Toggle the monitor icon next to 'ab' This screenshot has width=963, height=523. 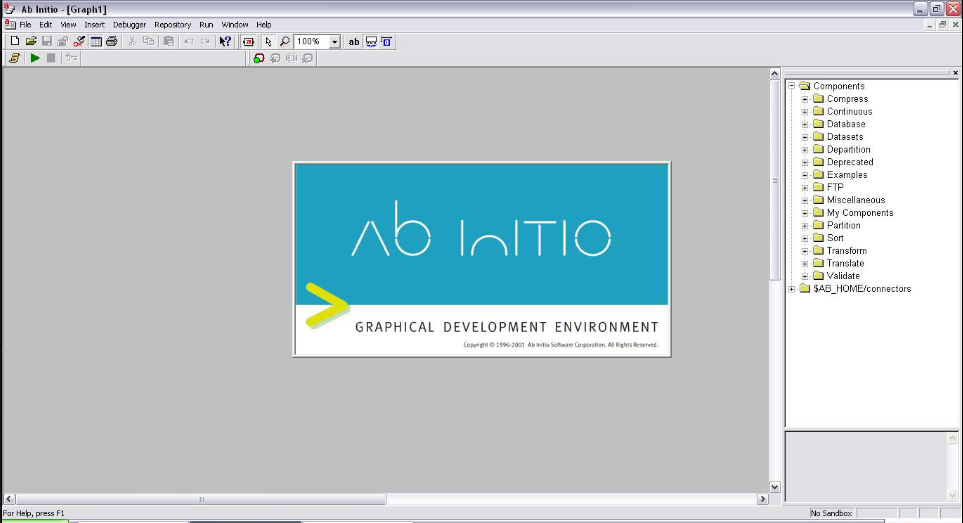(371, 41)
